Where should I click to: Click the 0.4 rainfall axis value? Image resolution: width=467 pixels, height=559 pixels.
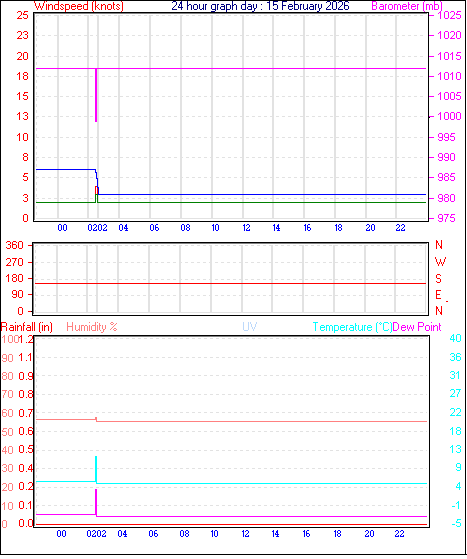[26, 468]
